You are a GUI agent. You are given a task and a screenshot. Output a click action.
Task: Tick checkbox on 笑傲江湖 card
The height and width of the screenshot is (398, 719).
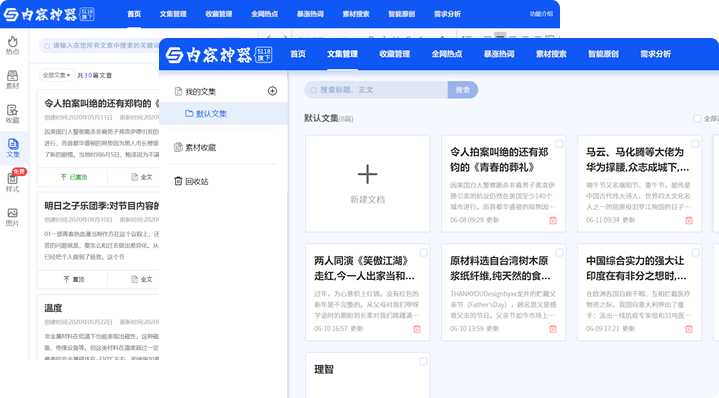424,253
